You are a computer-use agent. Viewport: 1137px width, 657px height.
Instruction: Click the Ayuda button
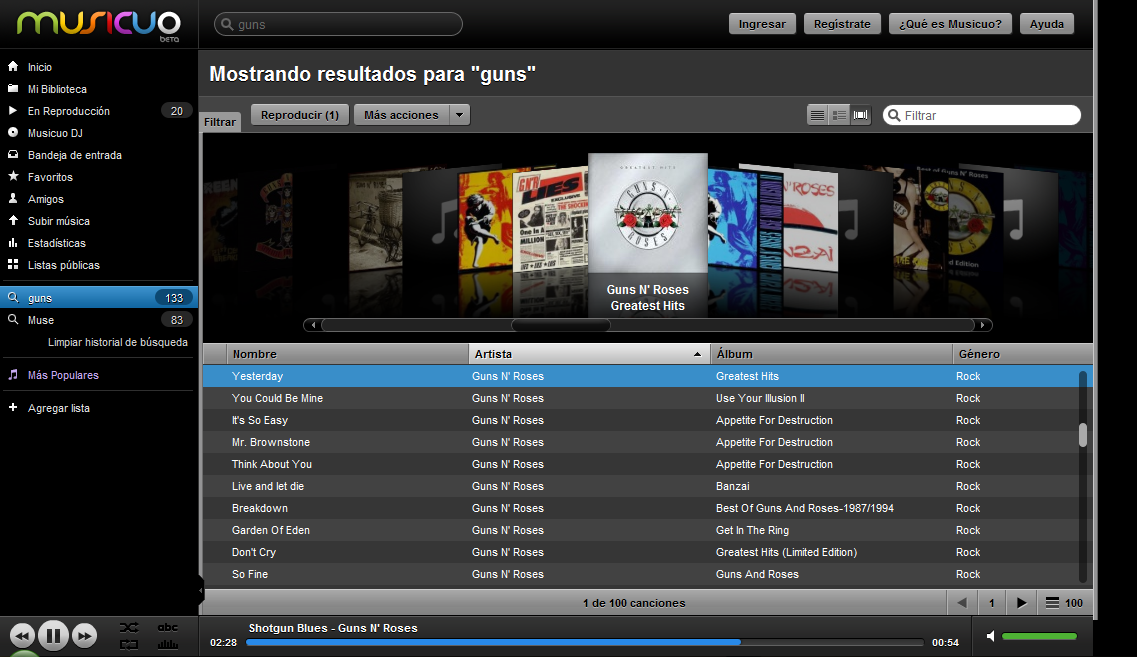pos(1046,24)
